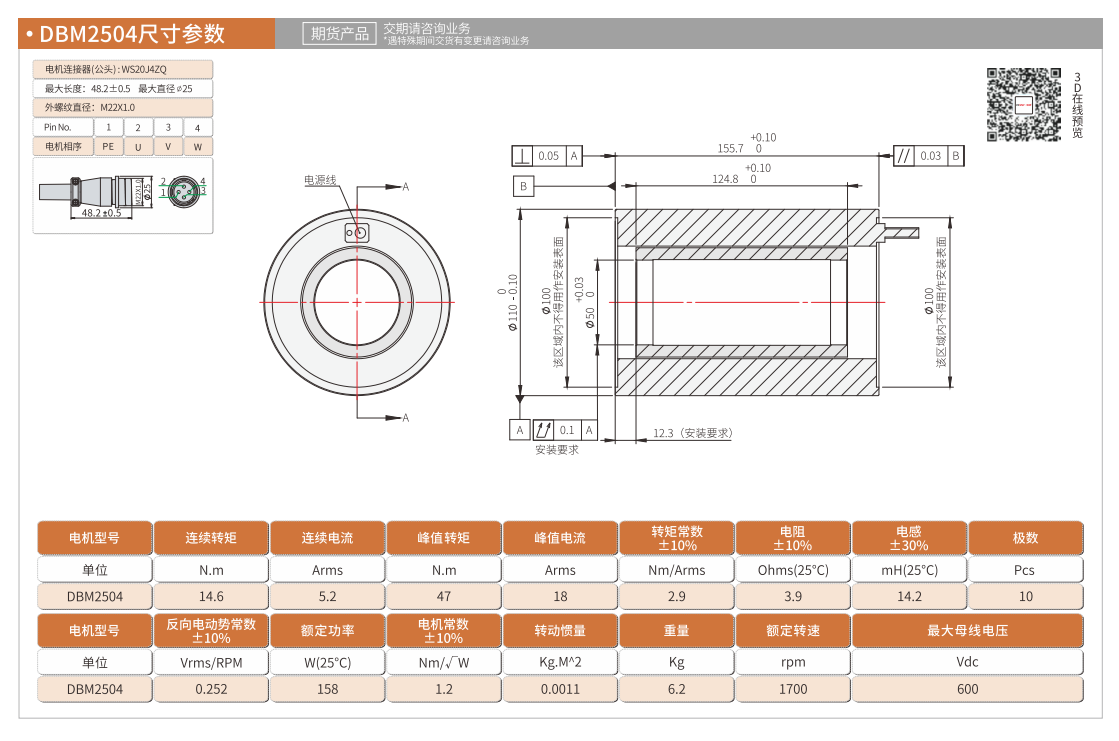
Task: Click the back-EMF value 0.252
Action: point(211,690)
